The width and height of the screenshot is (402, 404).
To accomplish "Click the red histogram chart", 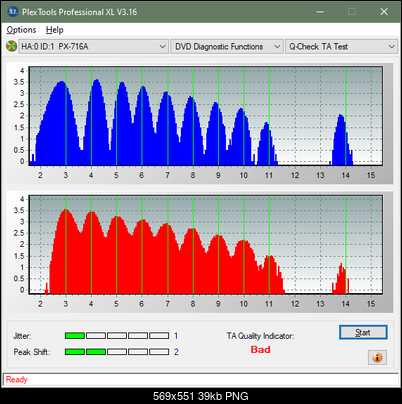I will click(206, 245).
